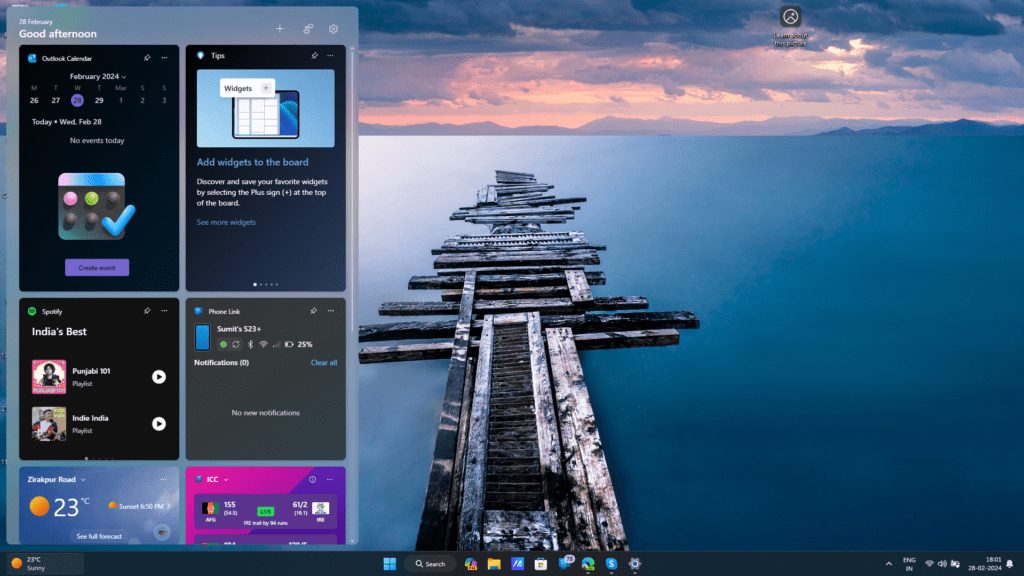
Task: Click the battery indicator on Phone Link widget
Action: click(x=288, y=344)
